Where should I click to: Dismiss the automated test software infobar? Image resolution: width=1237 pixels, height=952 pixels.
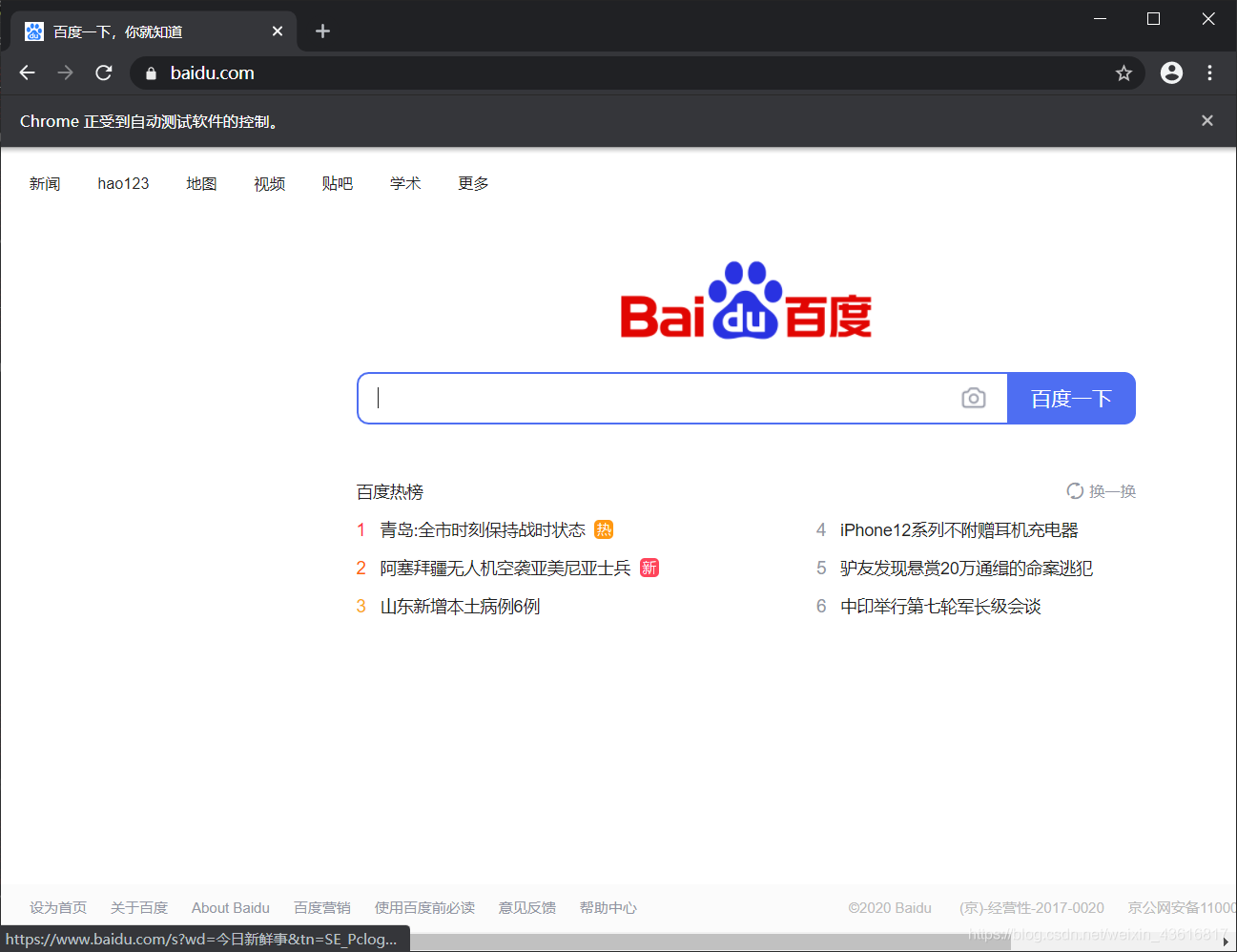pos(1207,120)
